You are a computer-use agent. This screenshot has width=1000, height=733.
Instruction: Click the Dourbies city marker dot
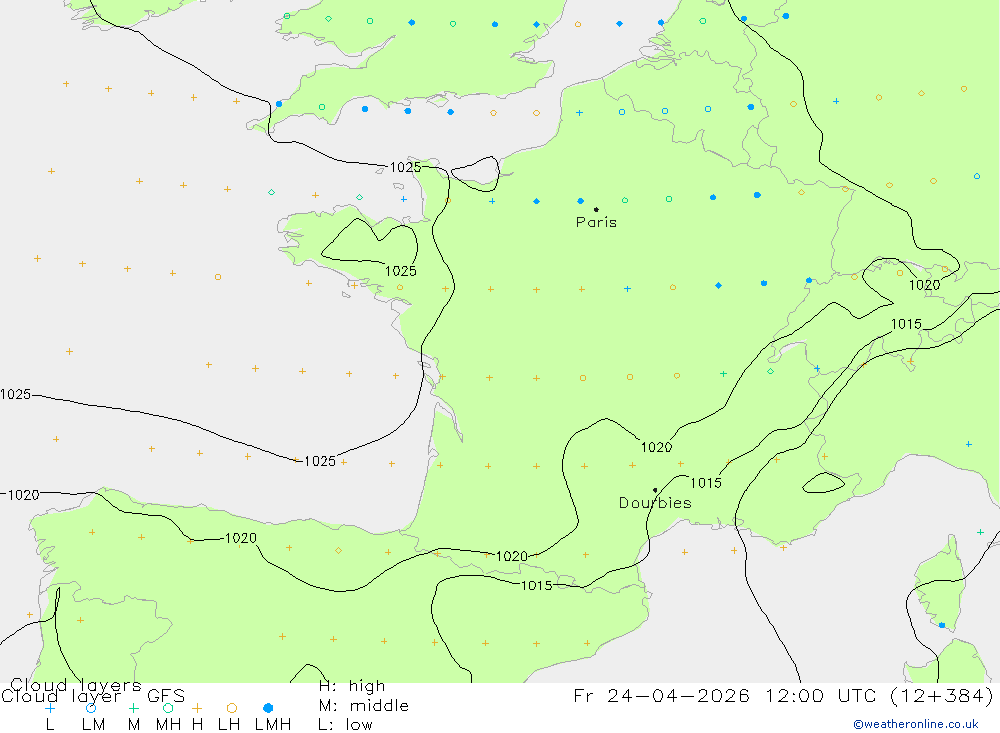coord(655,490)
